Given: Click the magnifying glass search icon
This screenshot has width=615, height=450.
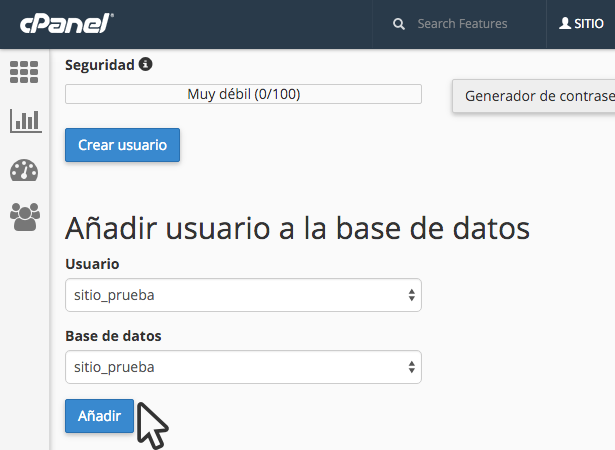Looking at the screenshot, I should pos(399,24).
